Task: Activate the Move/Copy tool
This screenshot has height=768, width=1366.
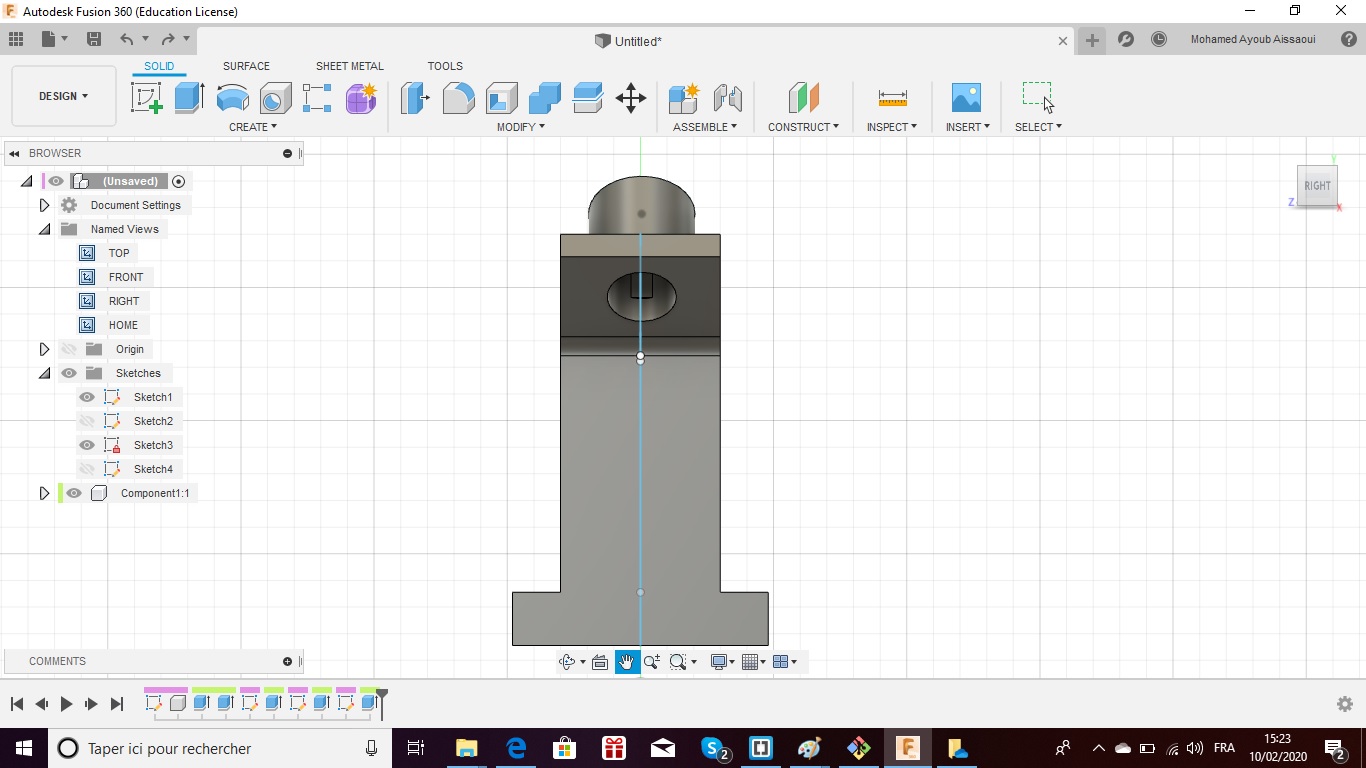Action: 630,98
